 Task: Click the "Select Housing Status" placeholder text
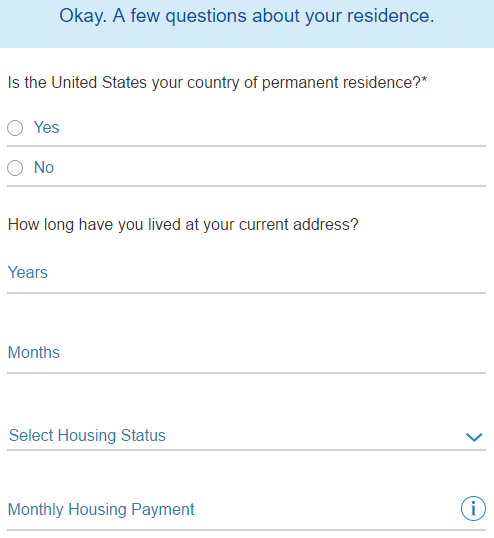point(87,435)
